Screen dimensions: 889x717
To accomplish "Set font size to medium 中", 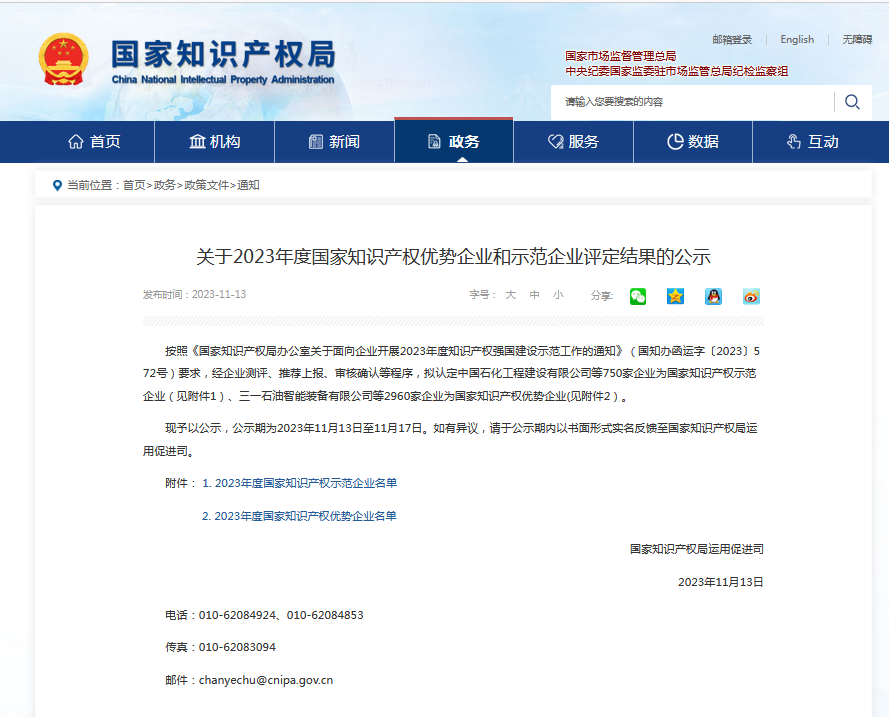I will pyautogui.click(x=534, y=295).
